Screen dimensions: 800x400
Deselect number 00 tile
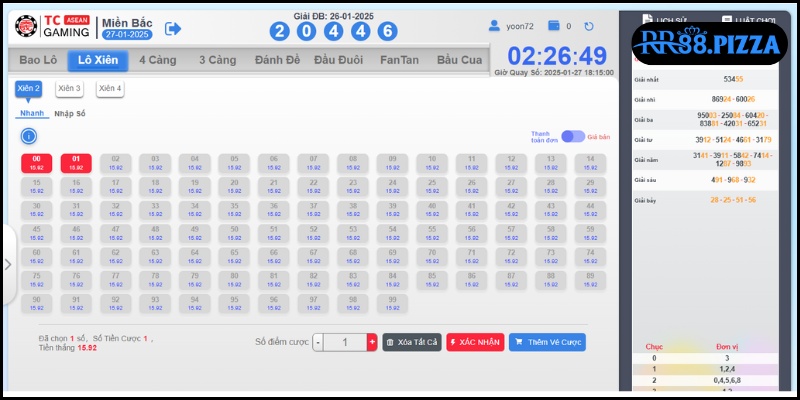36,163
